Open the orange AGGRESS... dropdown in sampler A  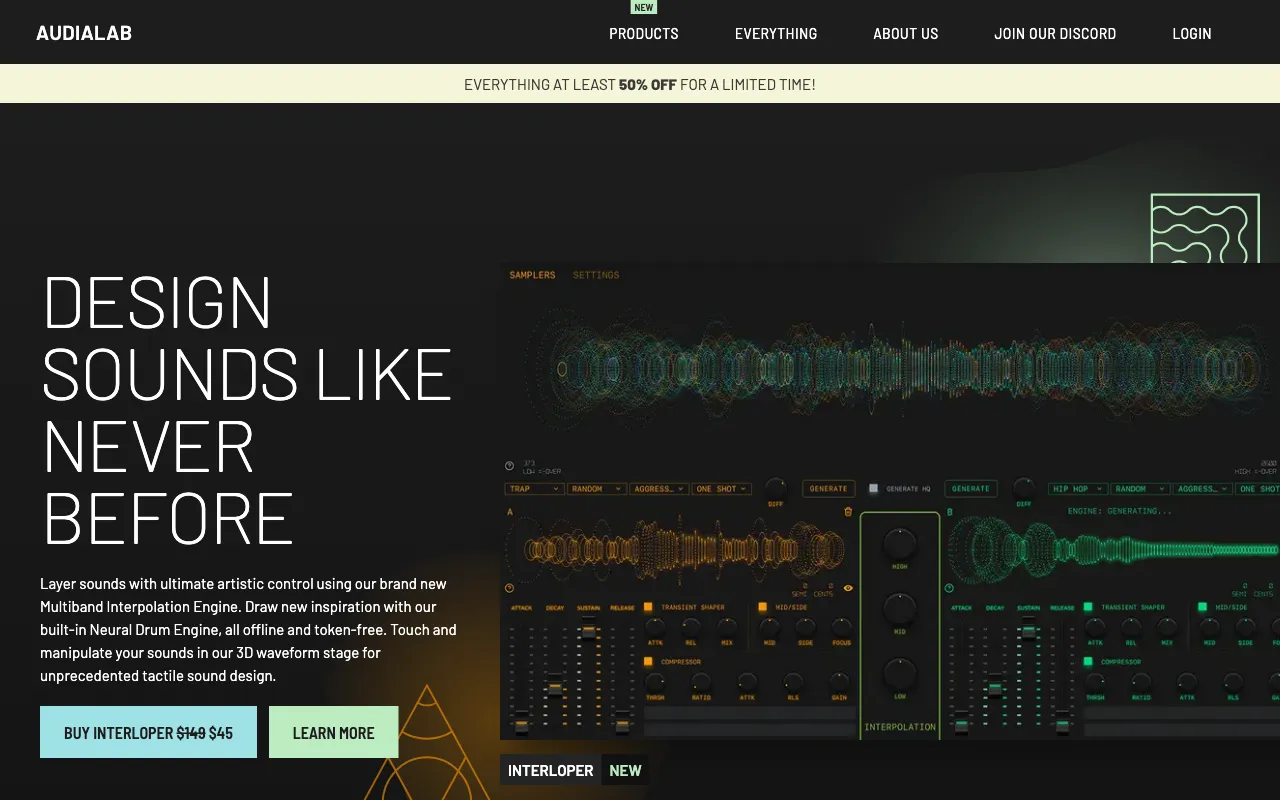click(659, 489)
